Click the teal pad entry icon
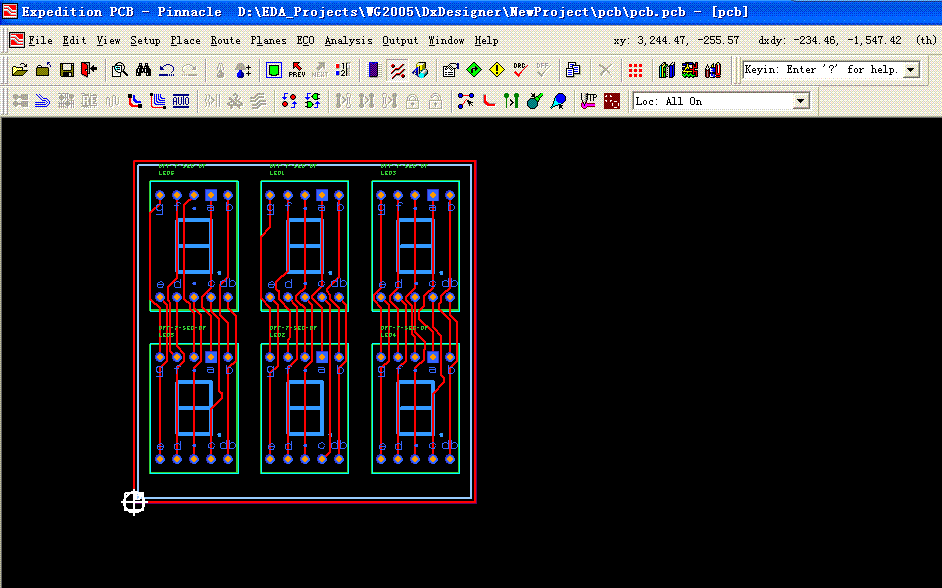This screenshot has height=588, width=942. pyautogui.click(x=535, y=101)
